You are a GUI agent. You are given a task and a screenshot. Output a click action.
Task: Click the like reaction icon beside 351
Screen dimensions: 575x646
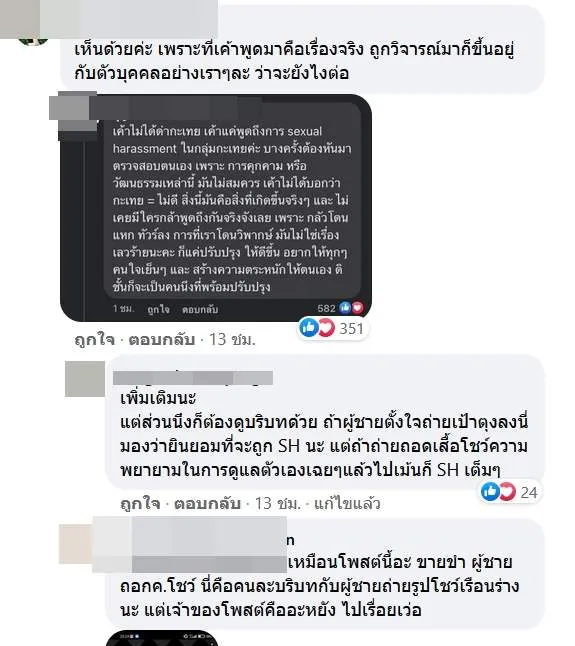click(309, 328)
